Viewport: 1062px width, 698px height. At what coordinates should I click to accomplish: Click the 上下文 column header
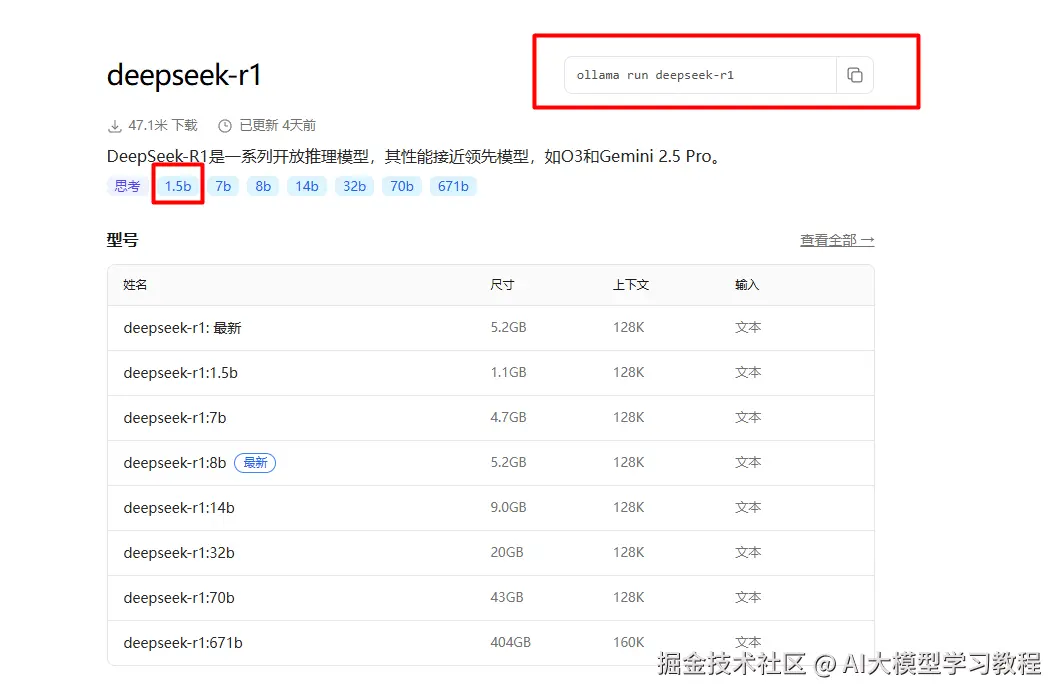631,285
